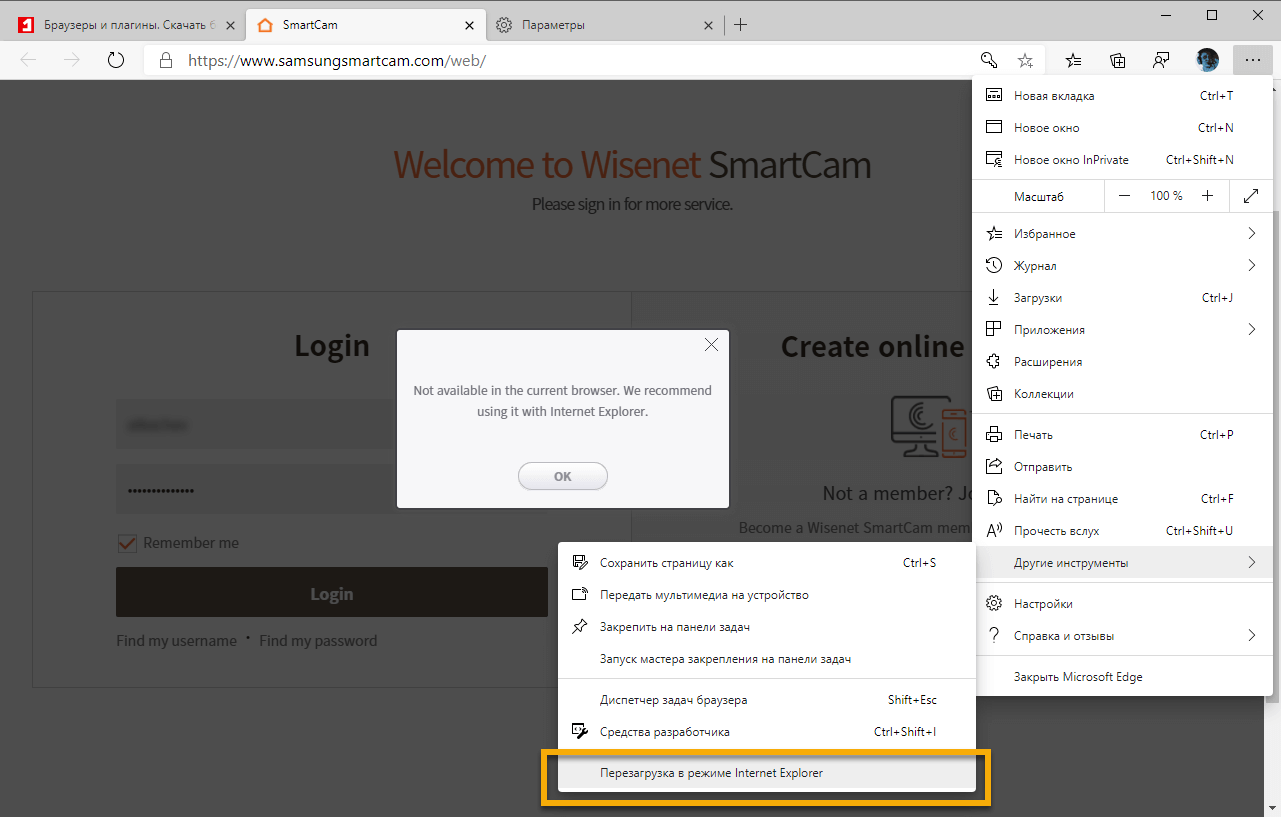Select Прочесть вслух menu item
This screenshot has height=817, width=1281.
coord(1121,531)
